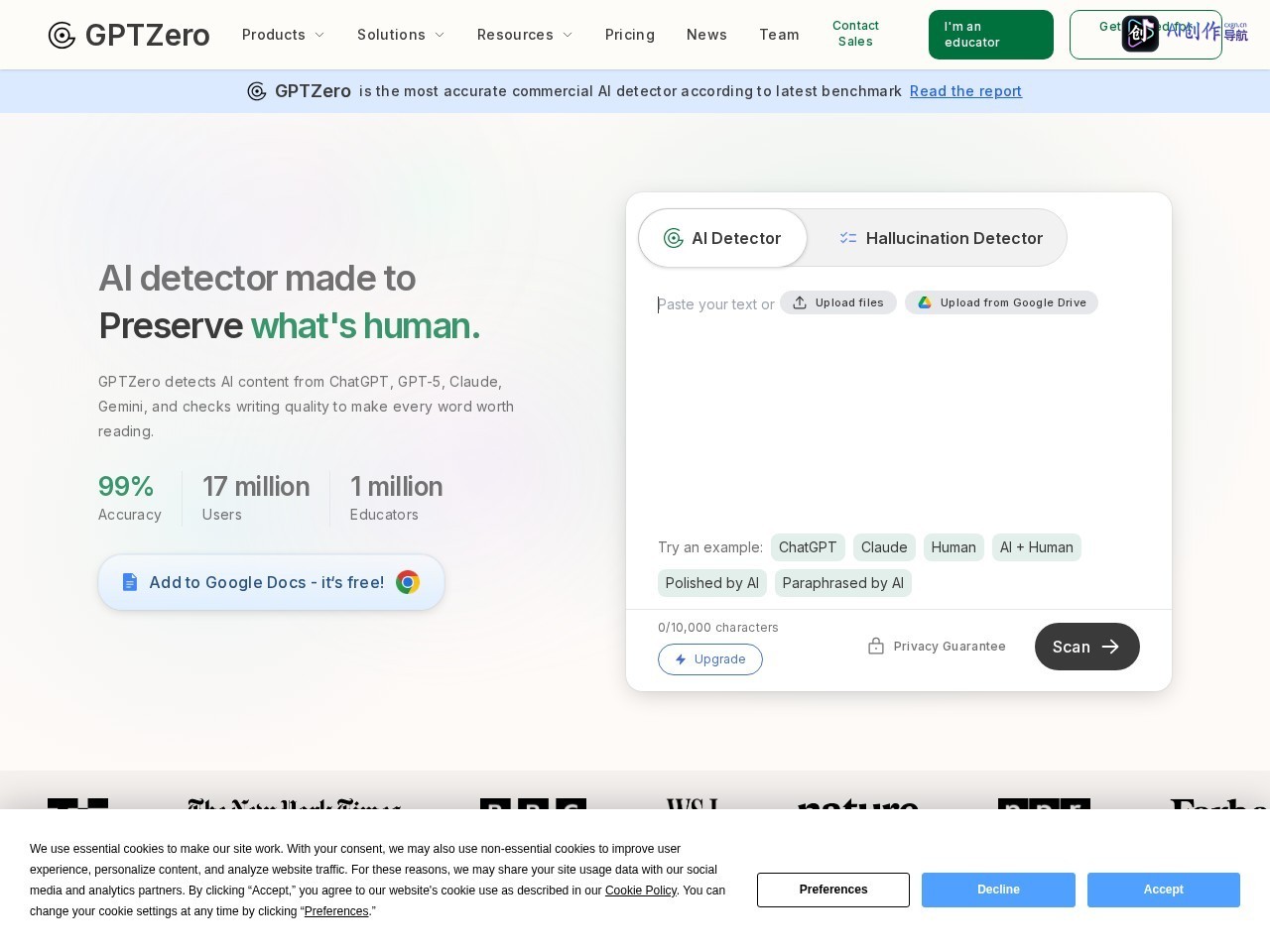Select the AI + Human example
This screenshot has width=1270, height=952.
tap(1037, 547)
